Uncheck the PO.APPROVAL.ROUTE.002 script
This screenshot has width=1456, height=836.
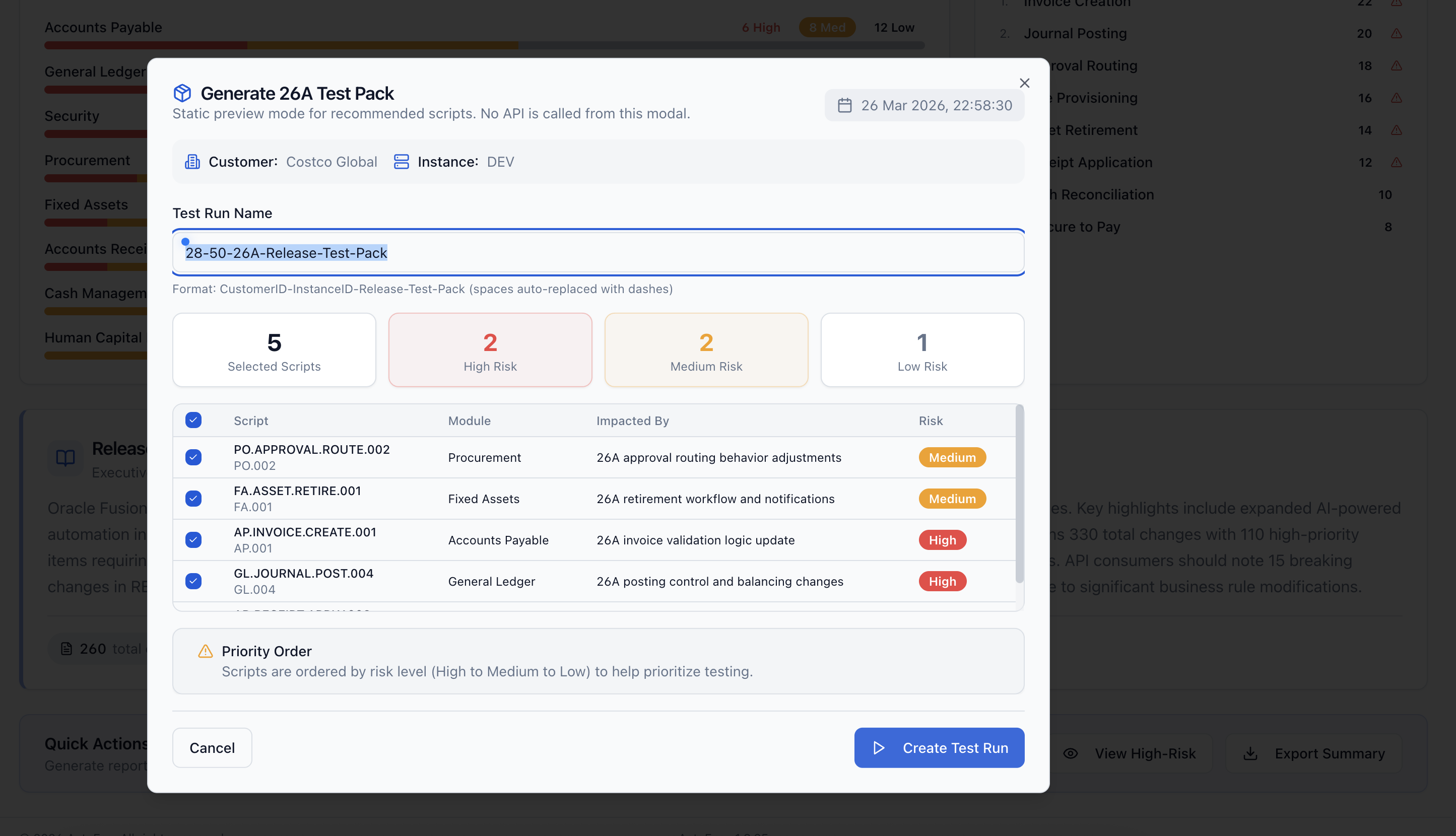[x=193, y=457]
